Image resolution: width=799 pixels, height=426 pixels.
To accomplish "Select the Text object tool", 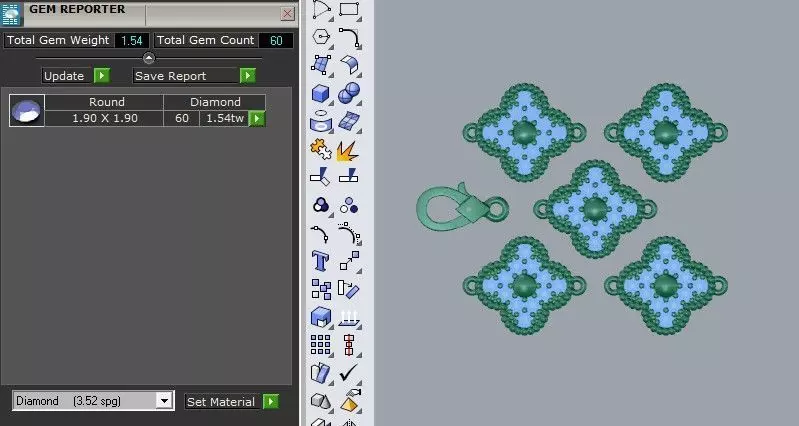I will (x=321, y=261).
